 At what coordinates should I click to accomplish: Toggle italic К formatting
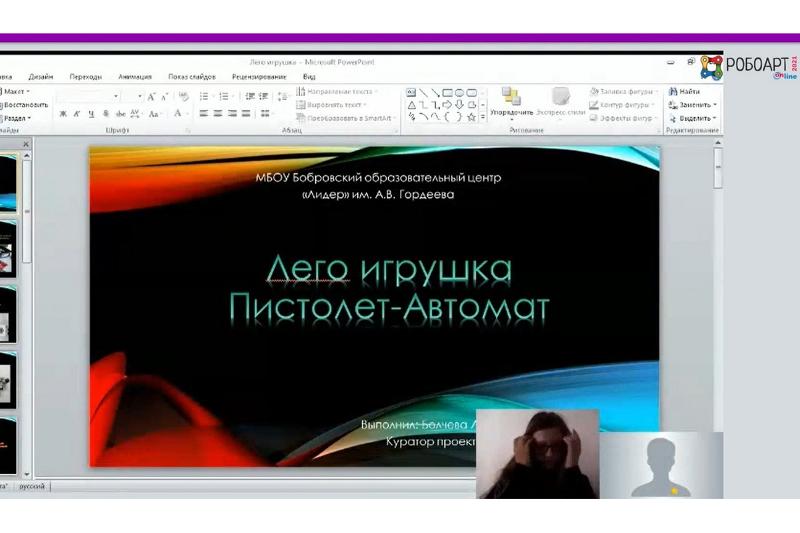pos(77,114)
